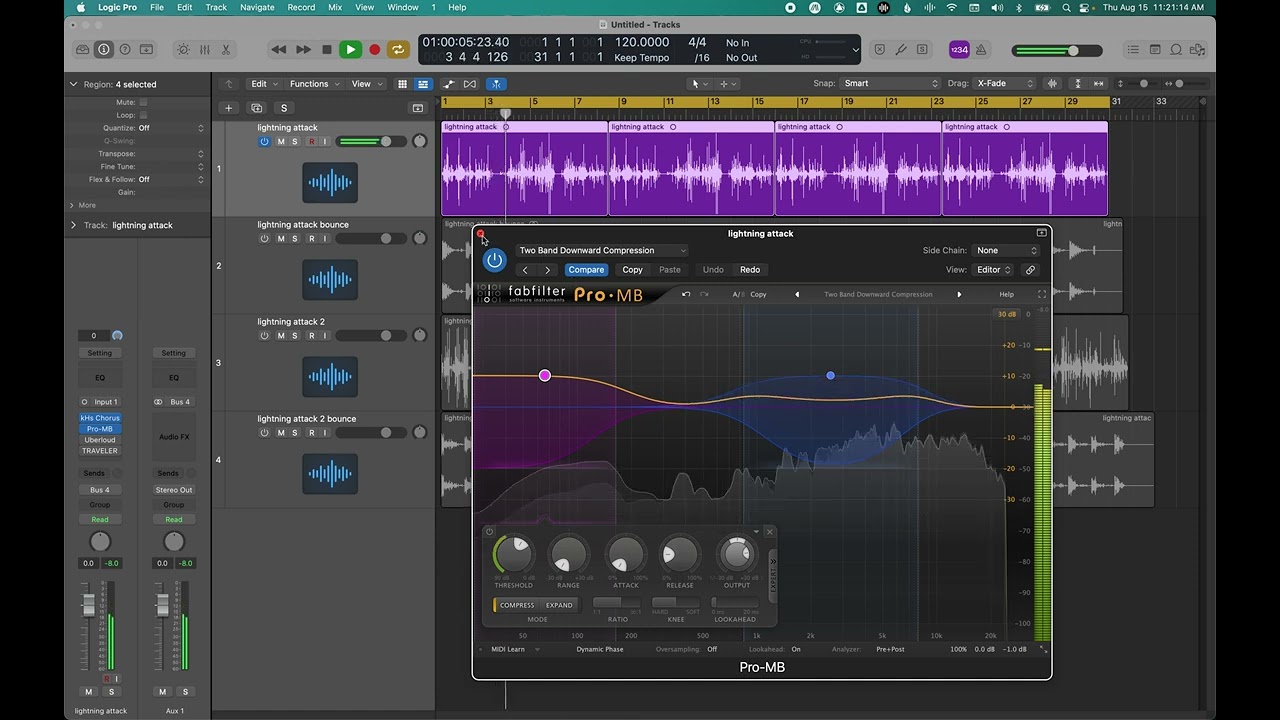Open the Smart Controls sun icon
This screenshot has width=1280, height=720.
[x=183, y=49]
